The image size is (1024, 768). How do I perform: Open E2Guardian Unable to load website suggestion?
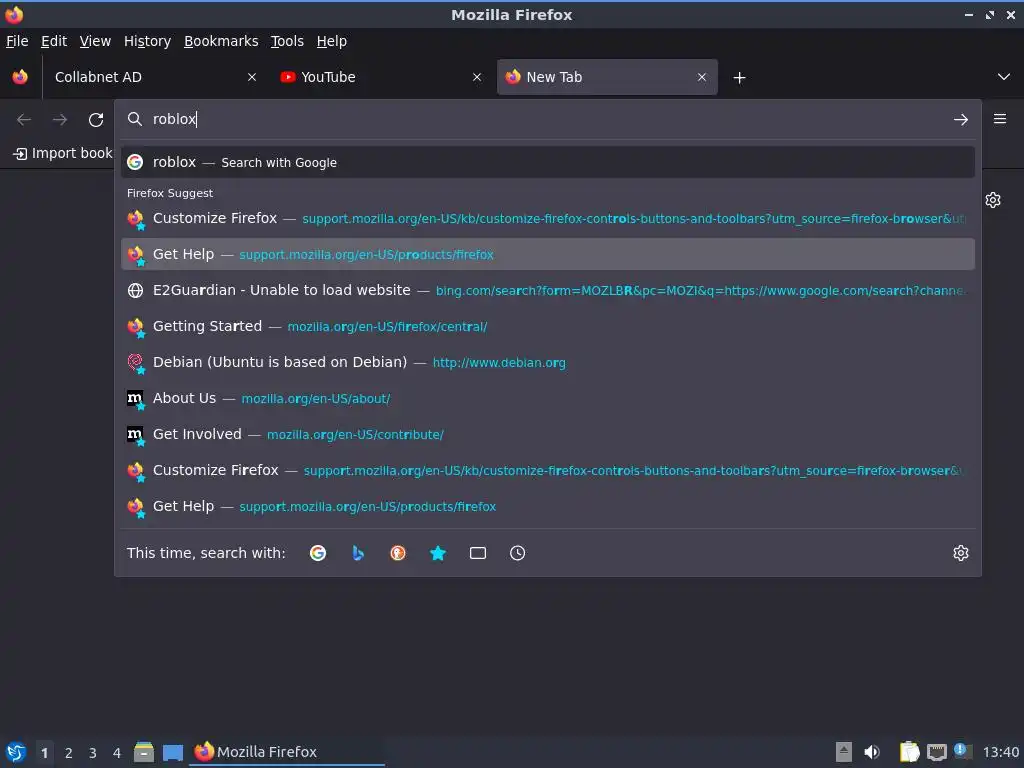(x=547, y=290)
